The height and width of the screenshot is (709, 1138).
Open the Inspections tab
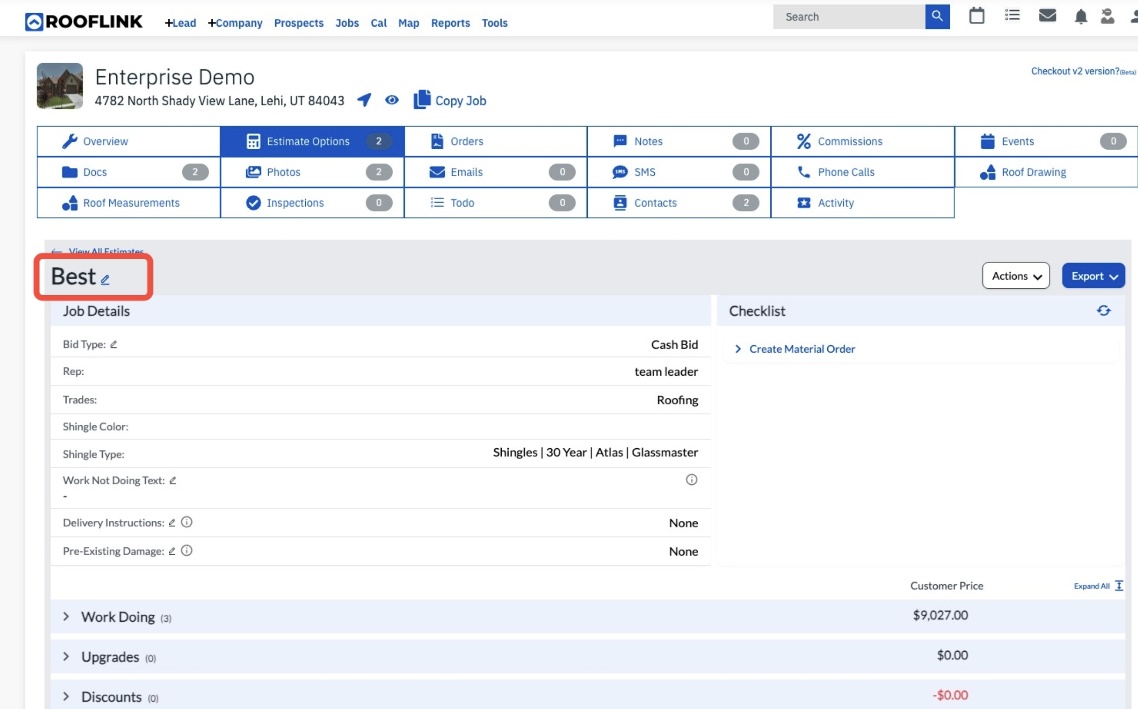312,203
